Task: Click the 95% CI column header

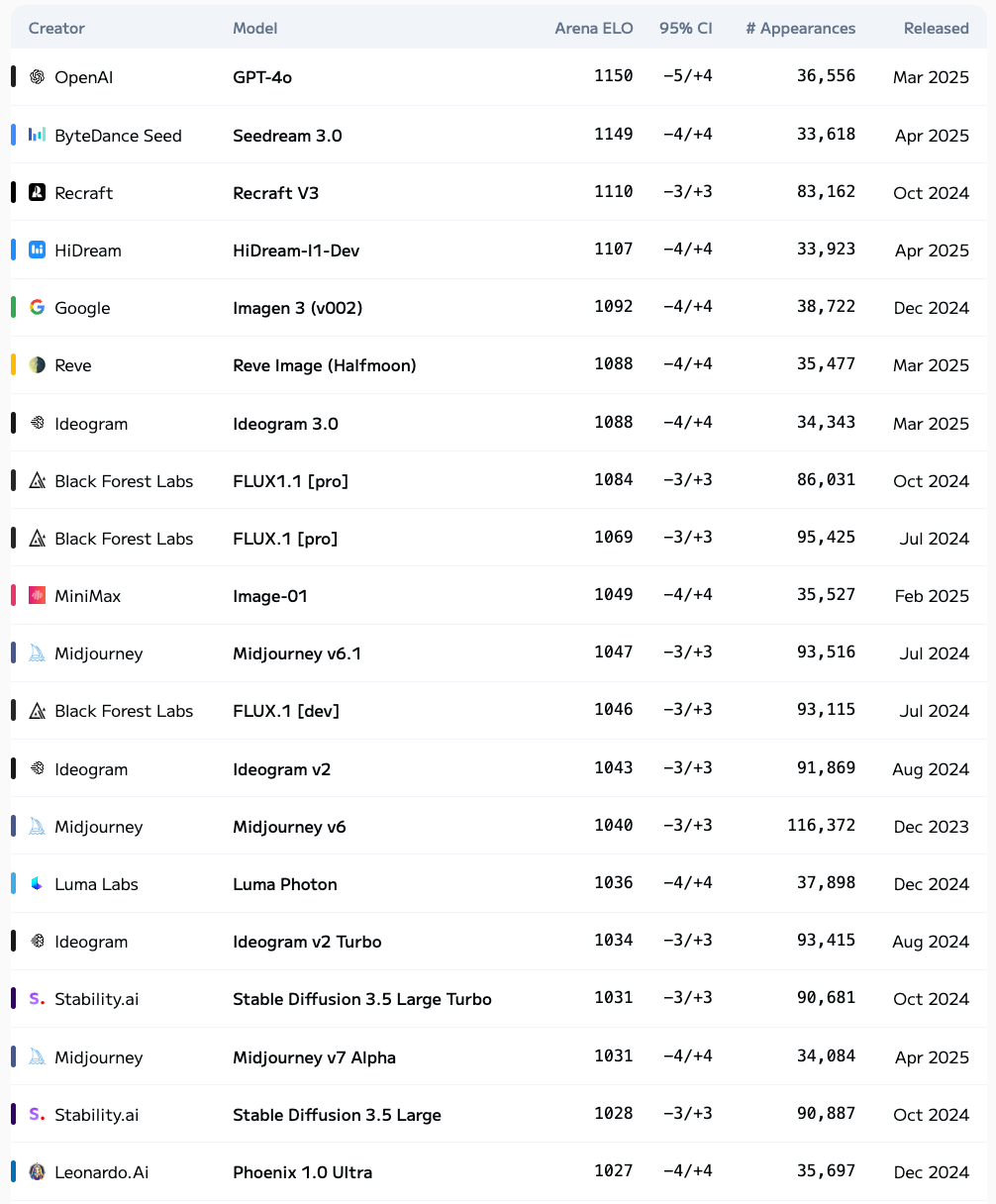Action: 686,28
